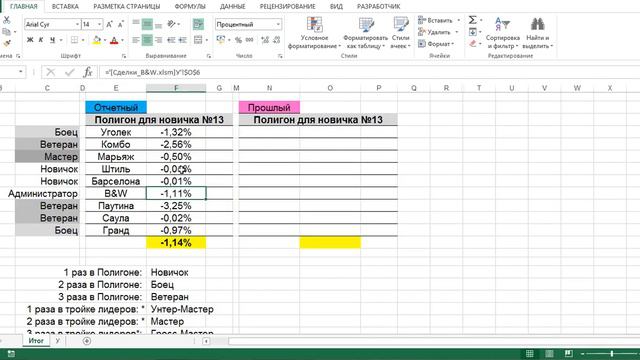Apply font color with the red A icon
This screenshot has width=640, height=360.
[x=114, y=40]
